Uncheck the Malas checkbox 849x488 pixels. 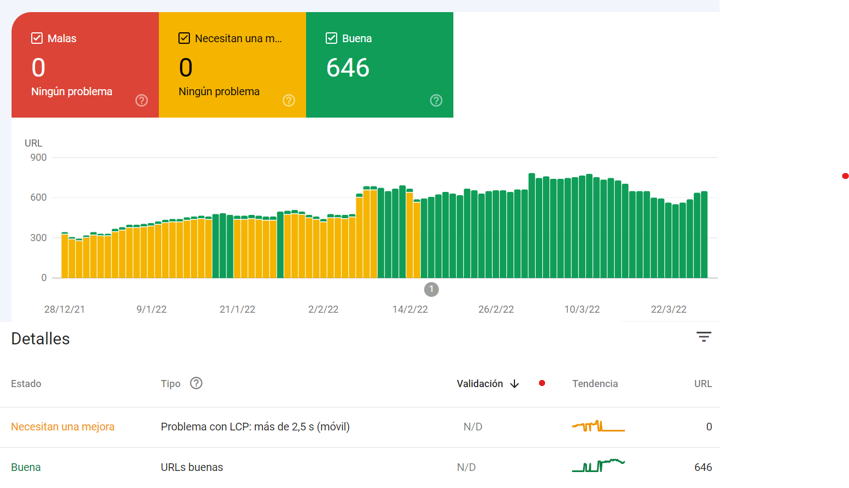click(x=37, y=38)
